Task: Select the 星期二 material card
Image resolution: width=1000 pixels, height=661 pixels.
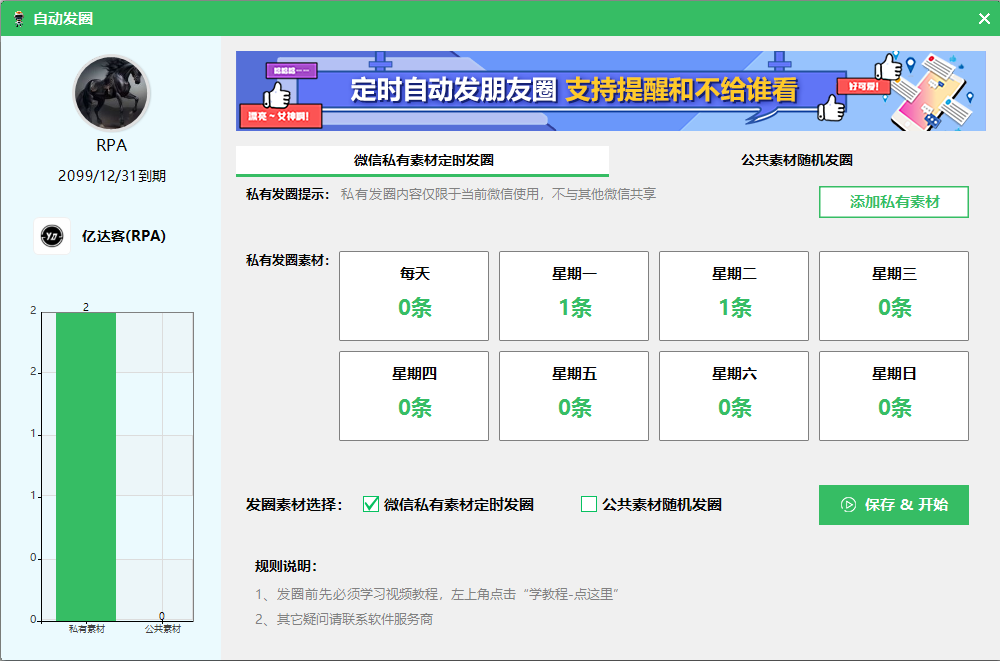Action: [x=734, y=296]
